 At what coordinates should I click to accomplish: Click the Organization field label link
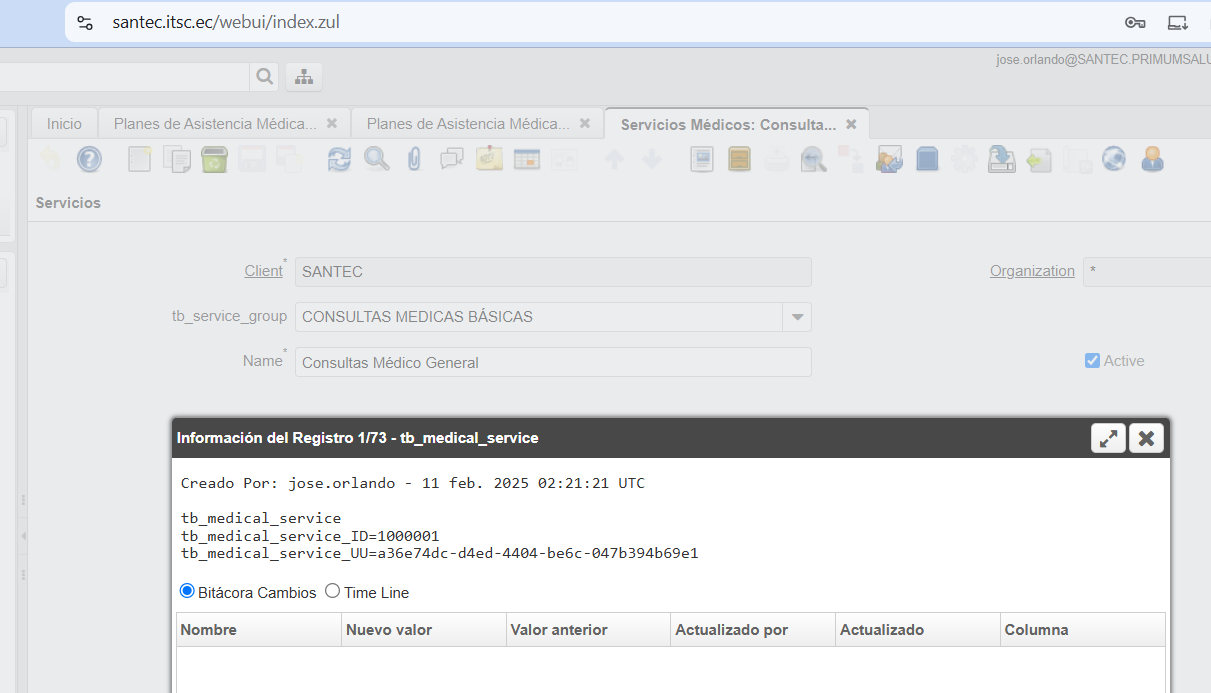pos(1032,271)
